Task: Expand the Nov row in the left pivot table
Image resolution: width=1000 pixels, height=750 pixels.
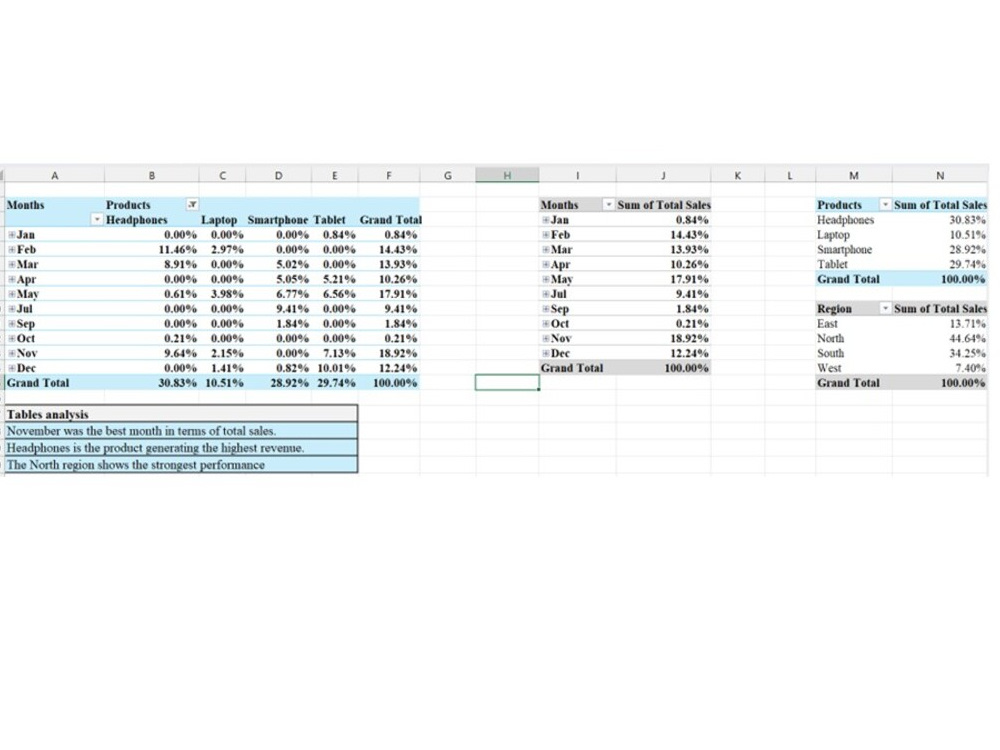Action: click(11, 353)
